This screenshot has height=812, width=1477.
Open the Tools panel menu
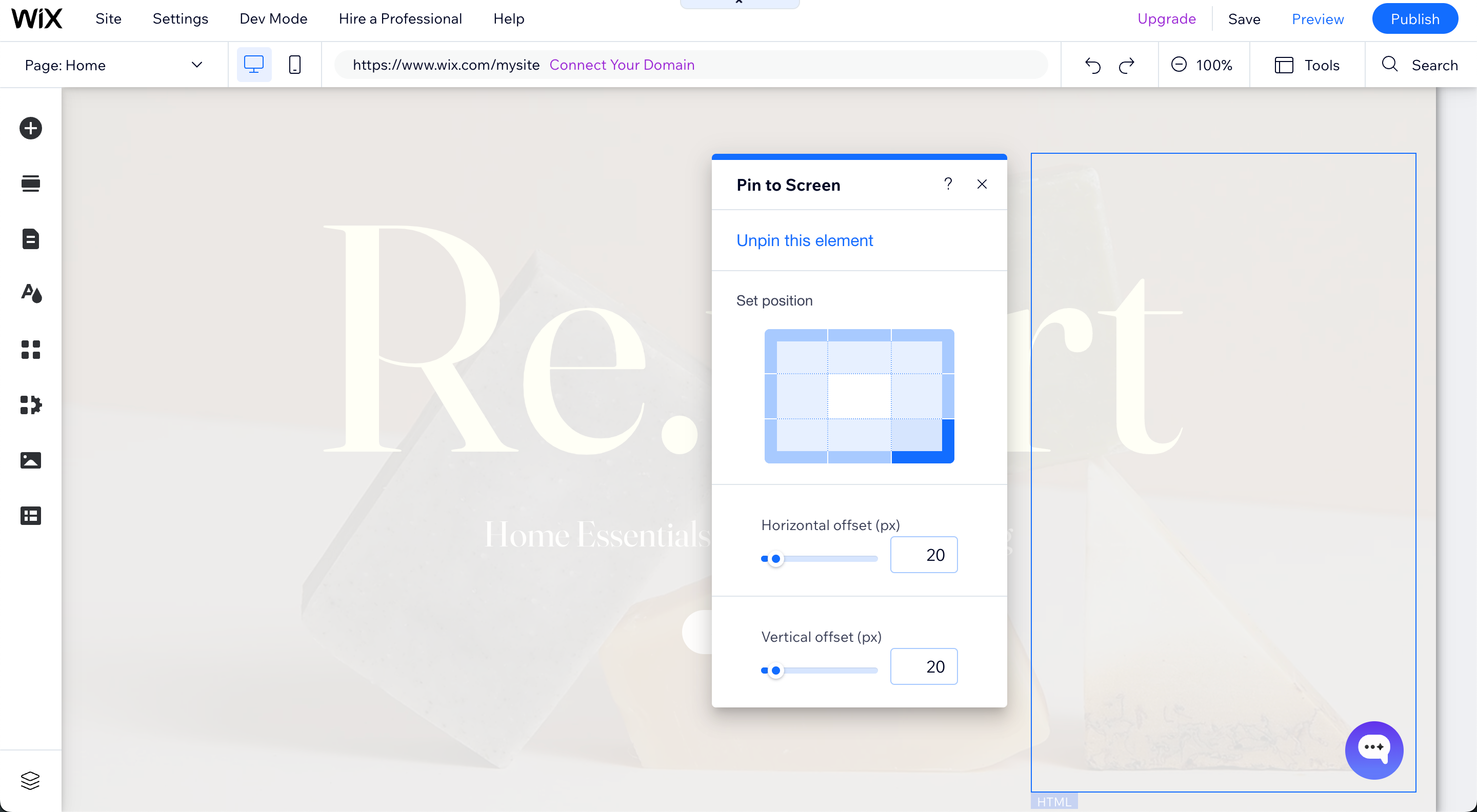[x=1307, y=65]
